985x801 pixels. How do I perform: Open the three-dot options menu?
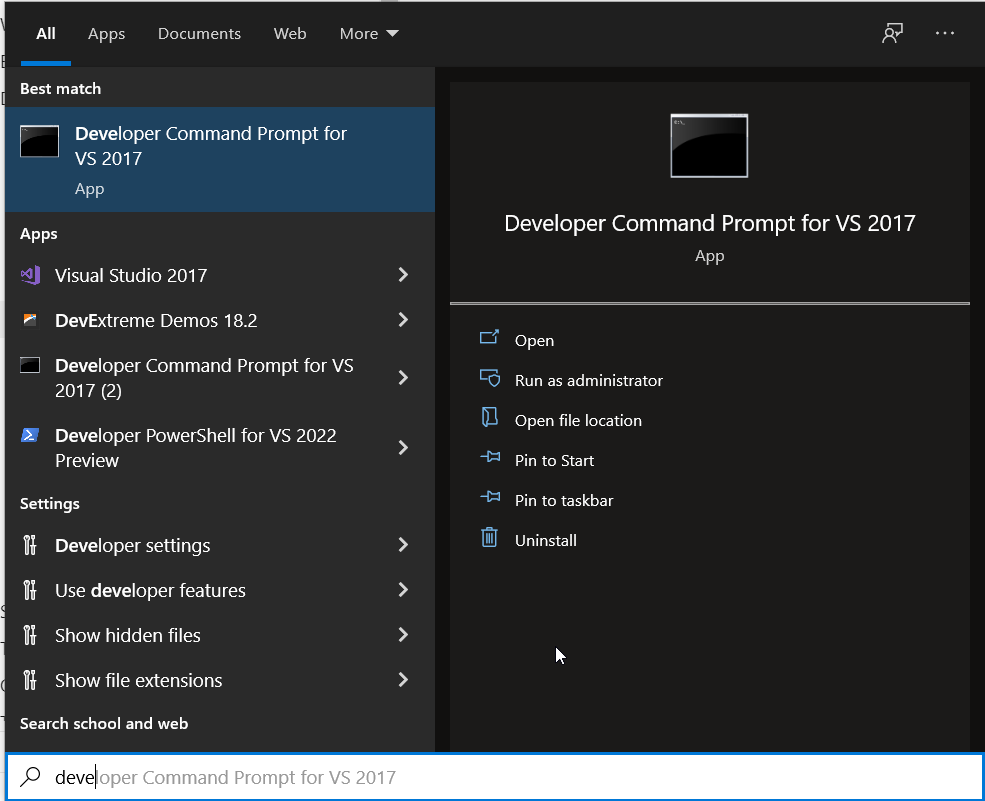click(x=944, y=33)
